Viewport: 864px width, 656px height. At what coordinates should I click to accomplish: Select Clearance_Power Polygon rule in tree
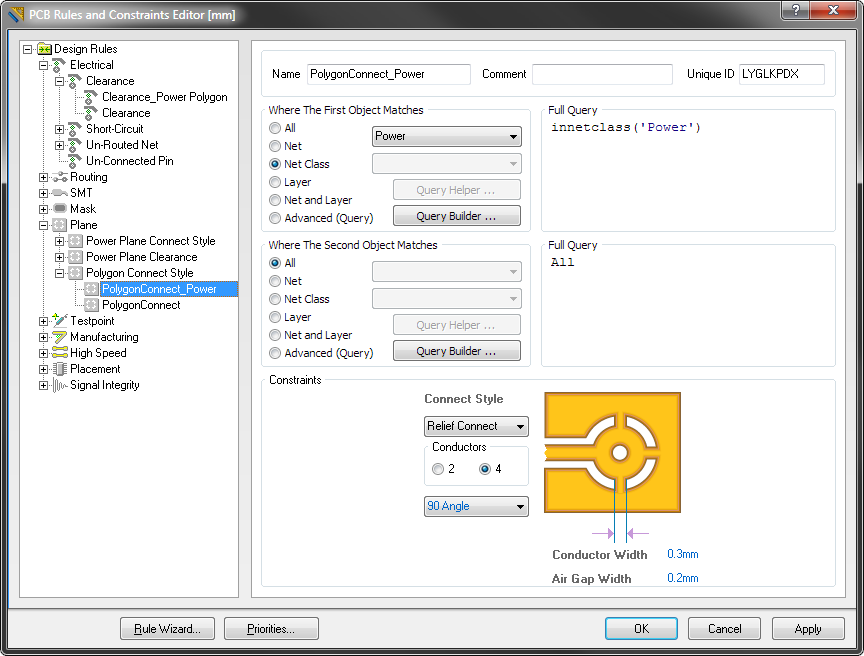click(165, 97)
